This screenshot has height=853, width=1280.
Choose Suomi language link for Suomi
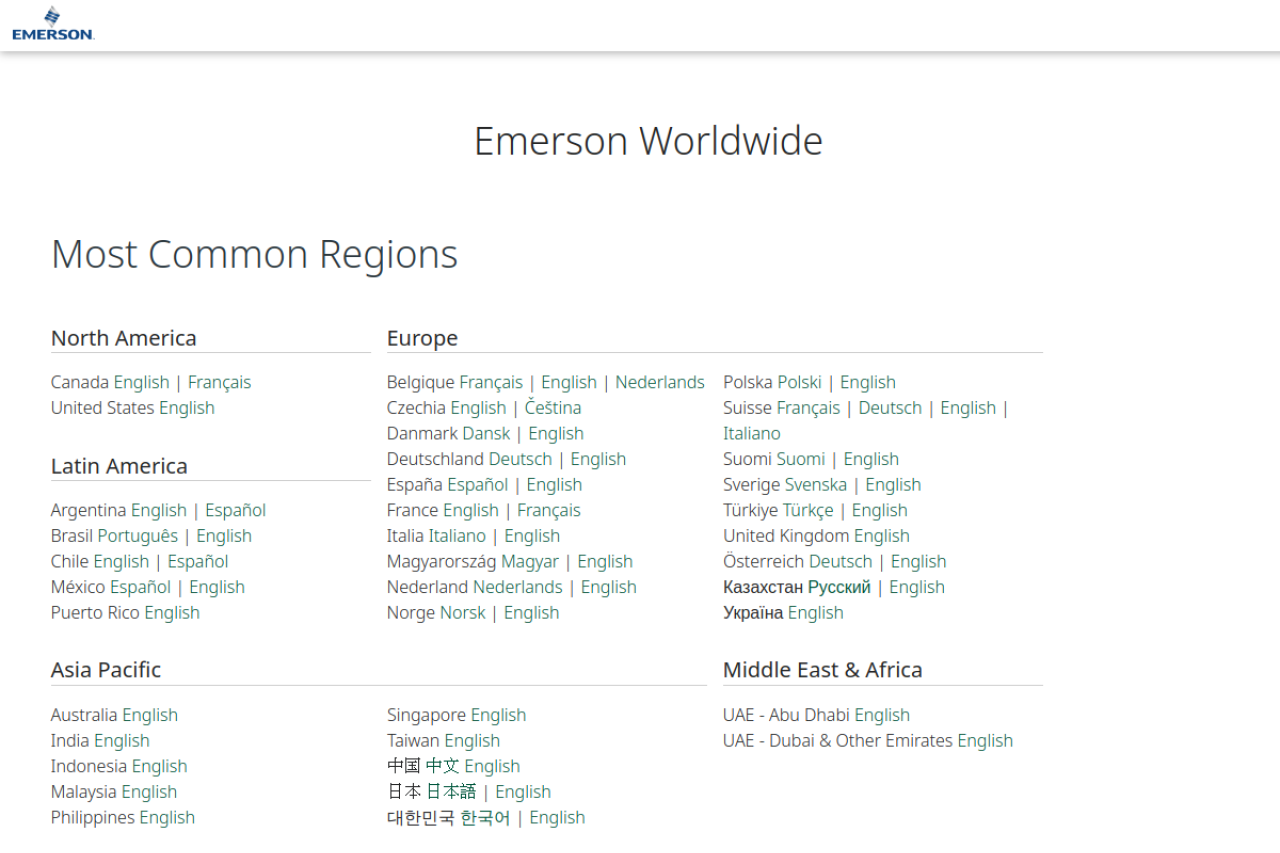pos(801,459)
